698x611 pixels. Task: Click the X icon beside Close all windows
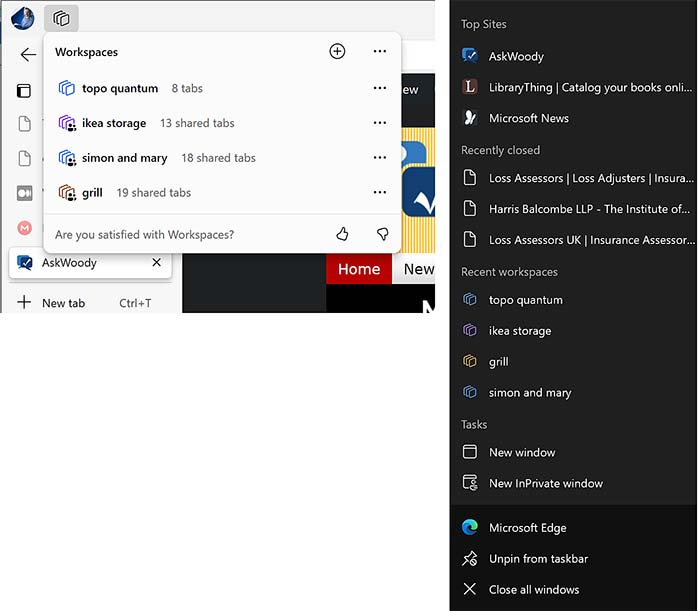[470, 589]
